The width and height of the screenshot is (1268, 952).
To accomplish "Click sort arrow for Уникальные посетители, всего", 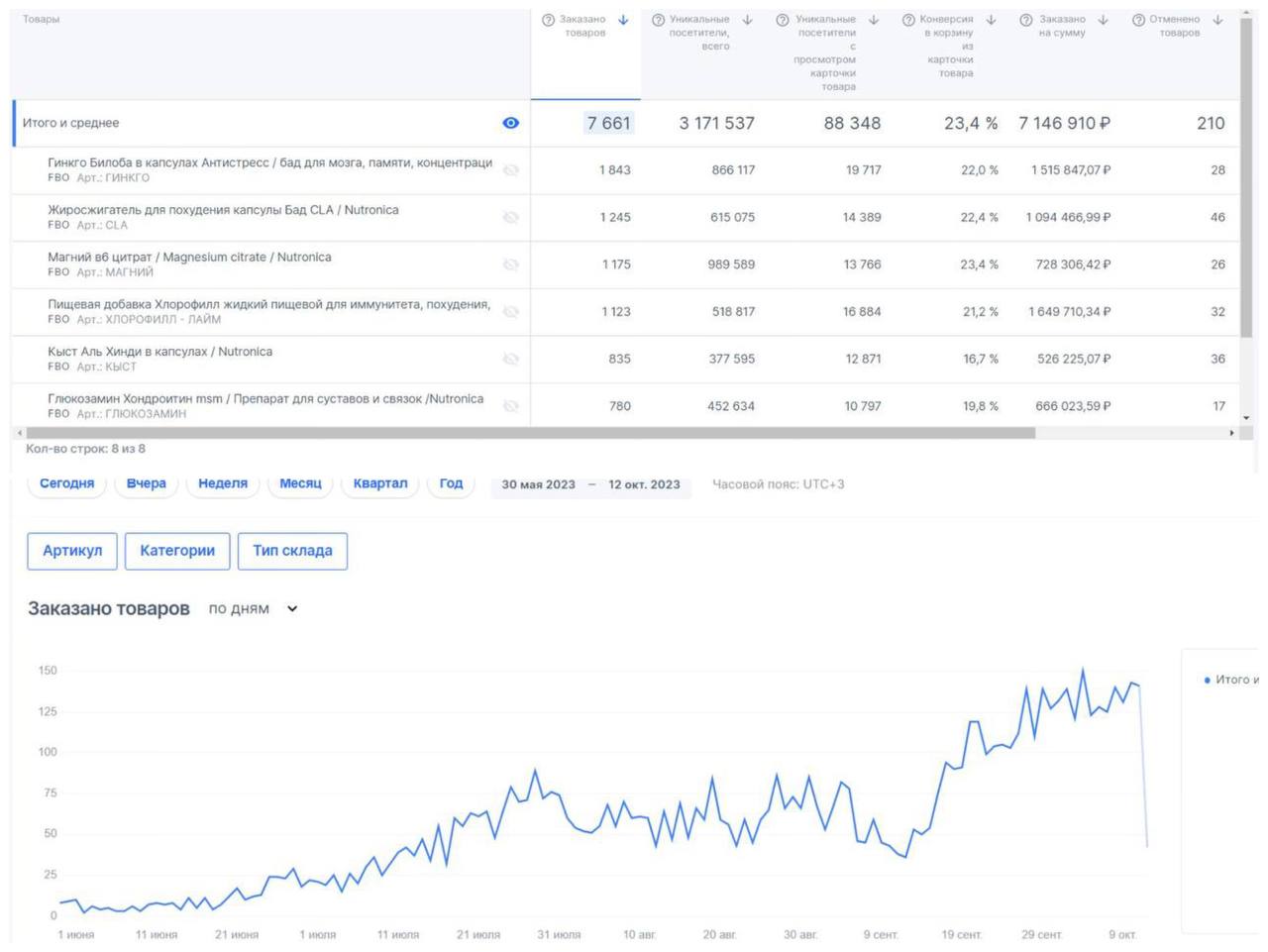I will click(747, 20).
